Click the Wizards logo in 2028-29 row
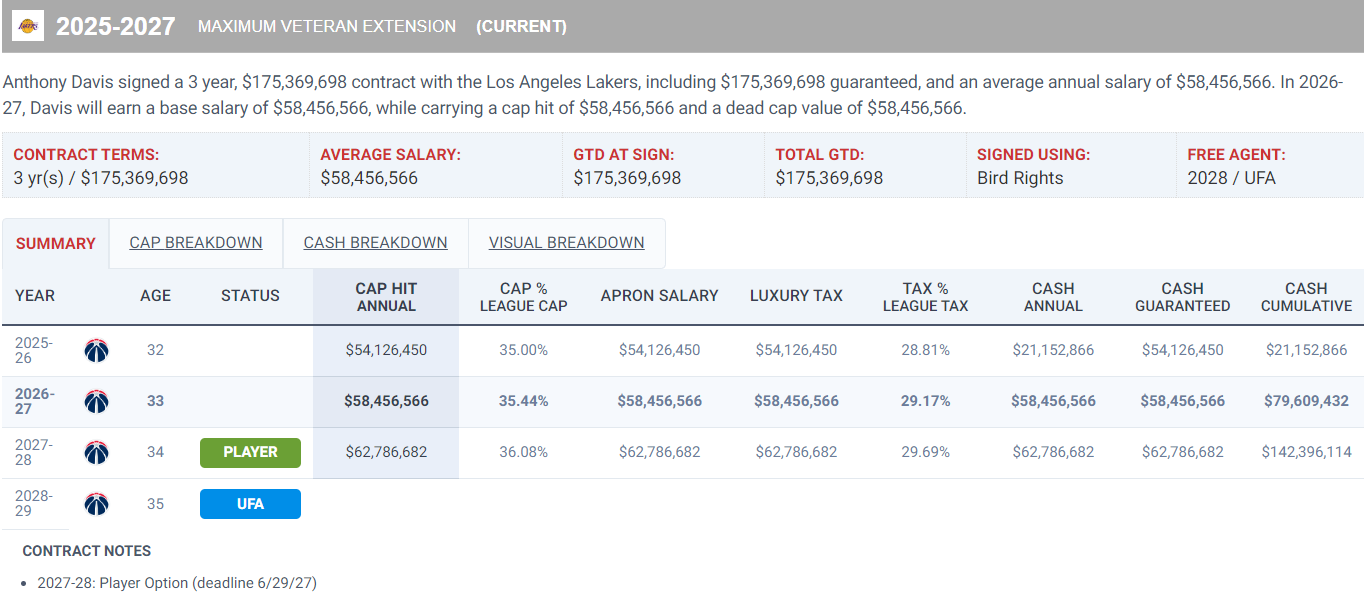This screenshot has height=604, width=1364. click(96, 503)
